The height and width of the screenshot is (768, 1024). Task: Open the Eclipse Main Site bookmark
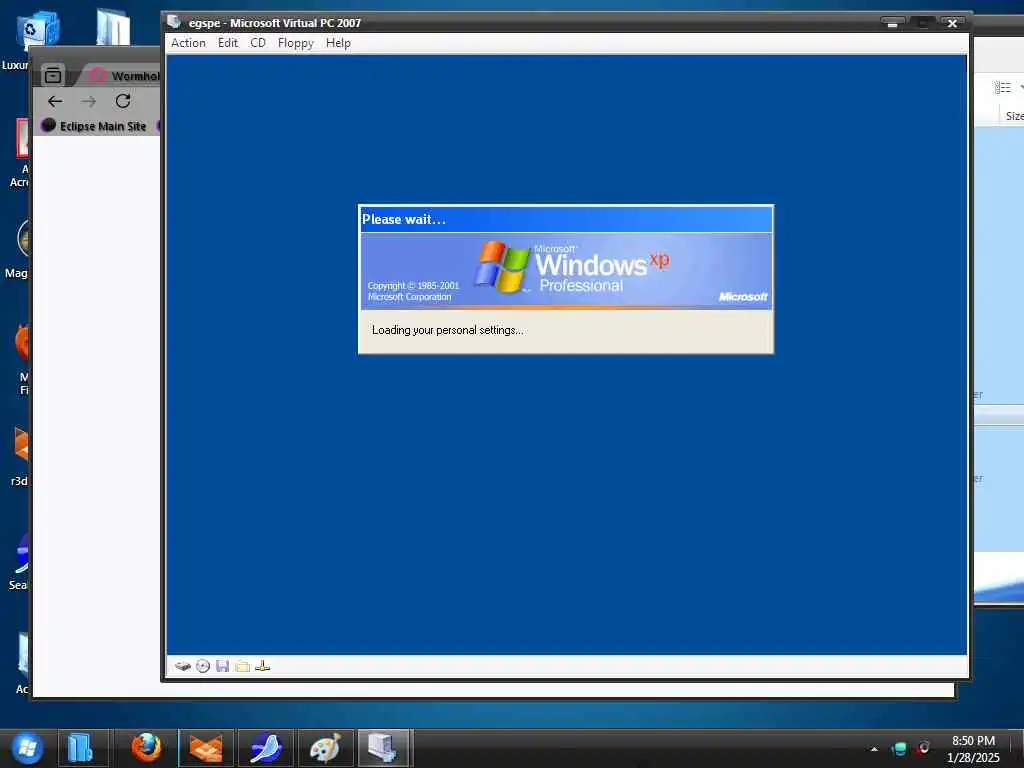click(x=94, y=126)
